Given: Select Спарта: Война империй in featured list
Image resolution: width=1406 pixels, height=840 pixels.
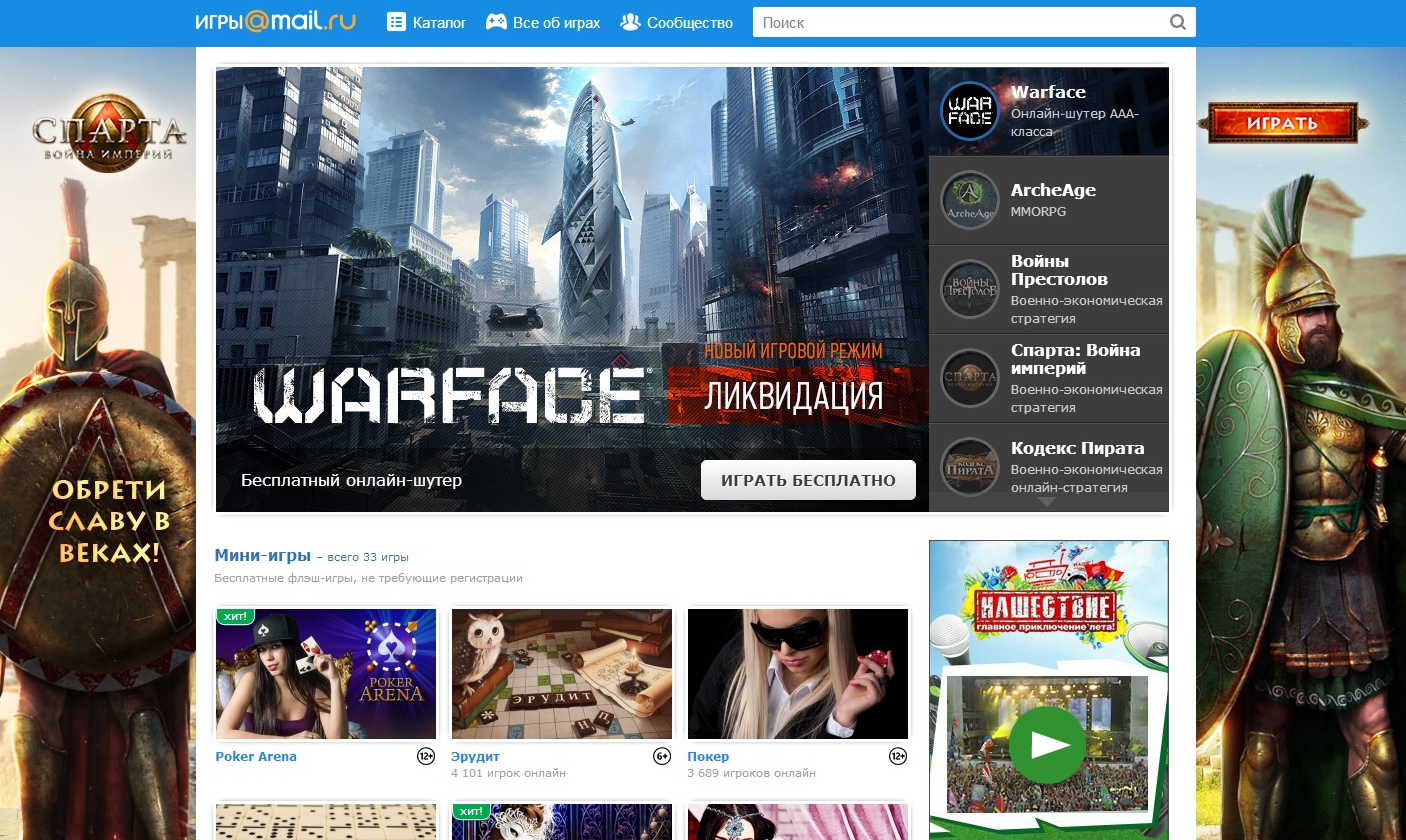Looking at the screenshot, I should 1049,378.
